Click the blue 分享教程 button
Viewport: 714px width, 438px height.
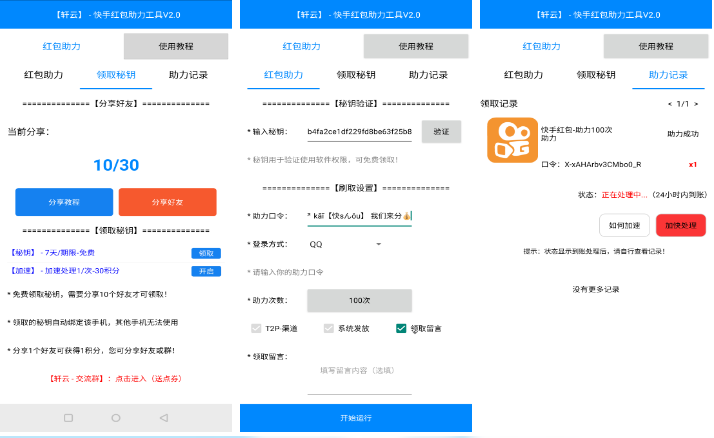(x=64, y=202)
